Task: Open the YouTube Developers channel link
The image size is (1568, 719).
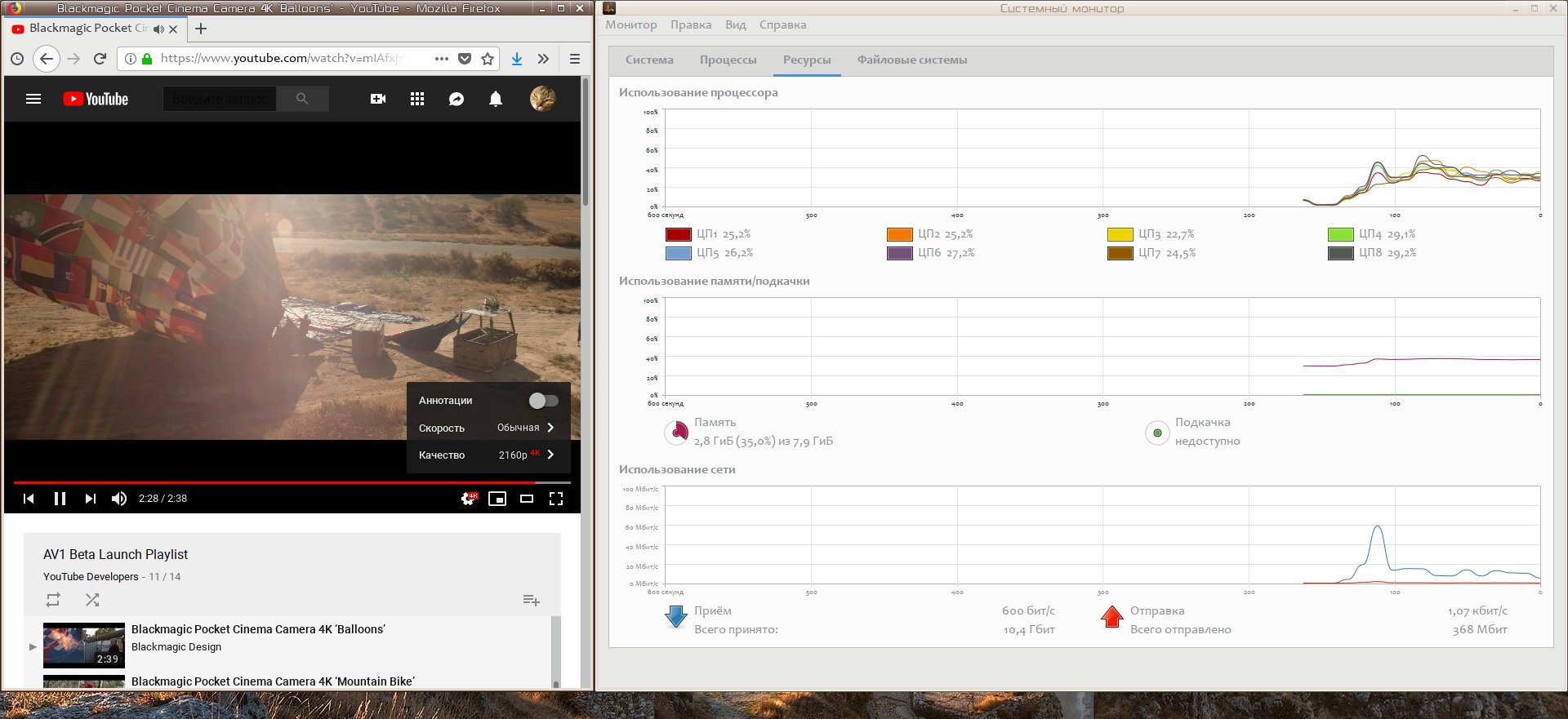Action: [x=91, y=577]
